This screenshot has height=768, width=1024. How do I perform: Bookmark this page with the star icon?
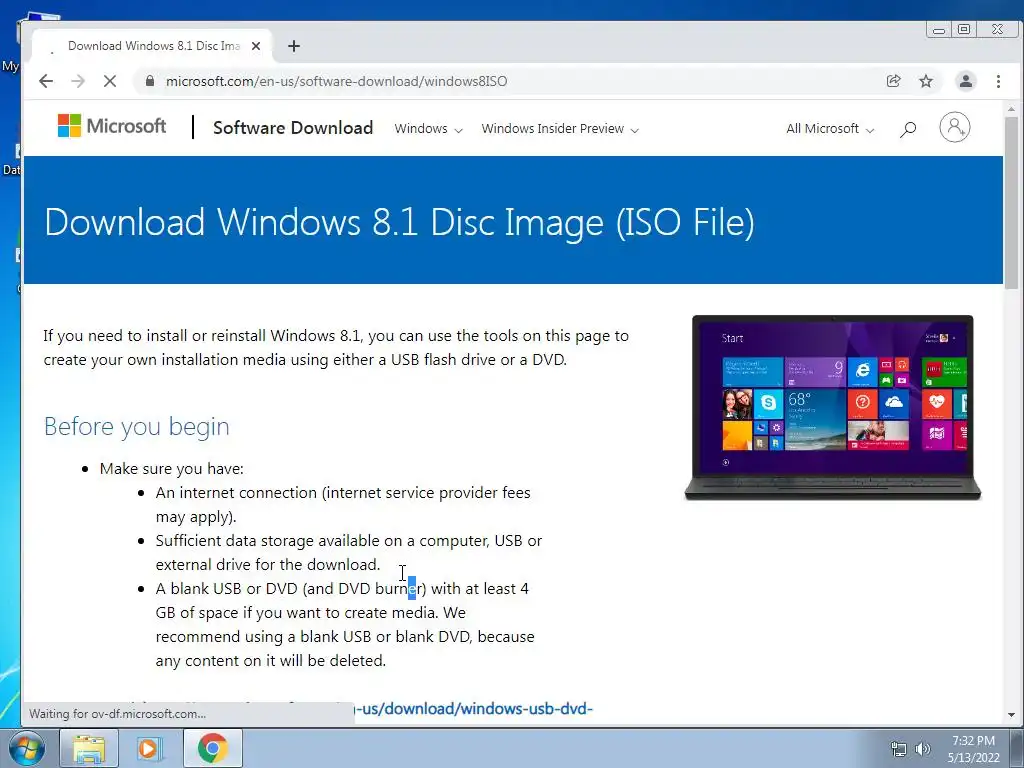pyautogui.click(x=926, y=81)
